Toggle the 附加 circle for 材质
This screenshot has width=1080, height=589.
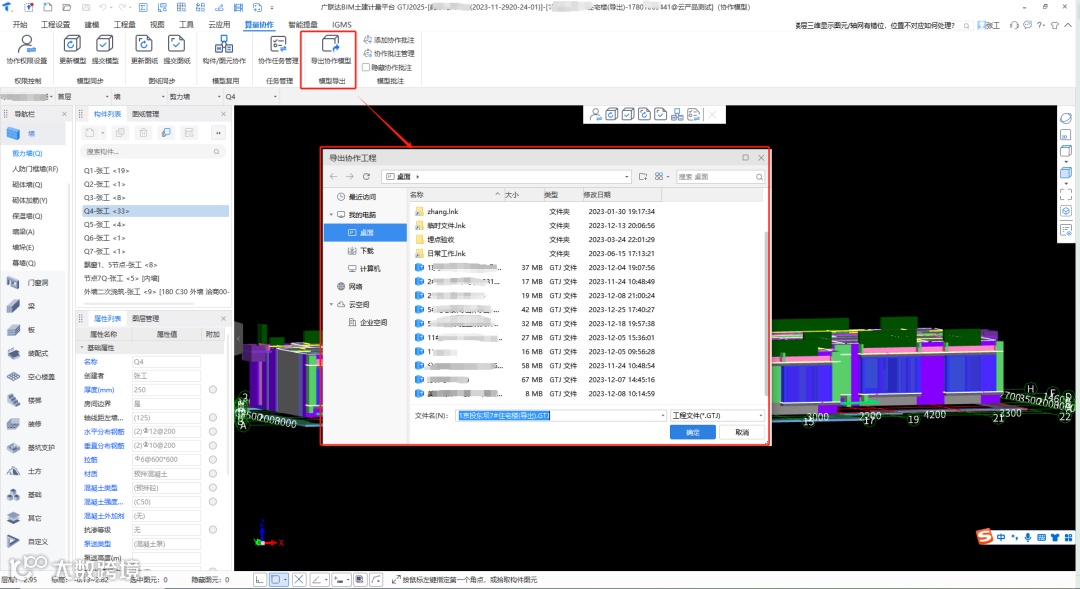(x=213, y=474)
